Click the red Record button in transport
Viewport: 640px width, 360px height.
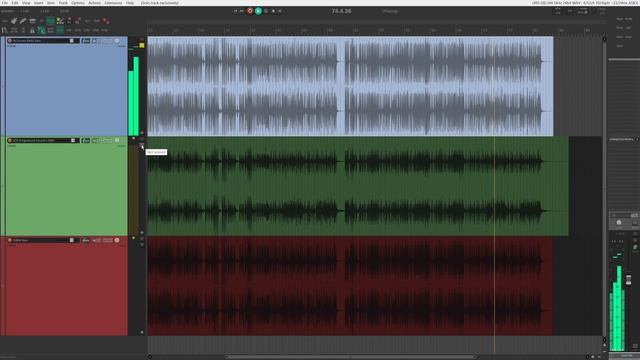pyautogui.click(x=250, y=11)
